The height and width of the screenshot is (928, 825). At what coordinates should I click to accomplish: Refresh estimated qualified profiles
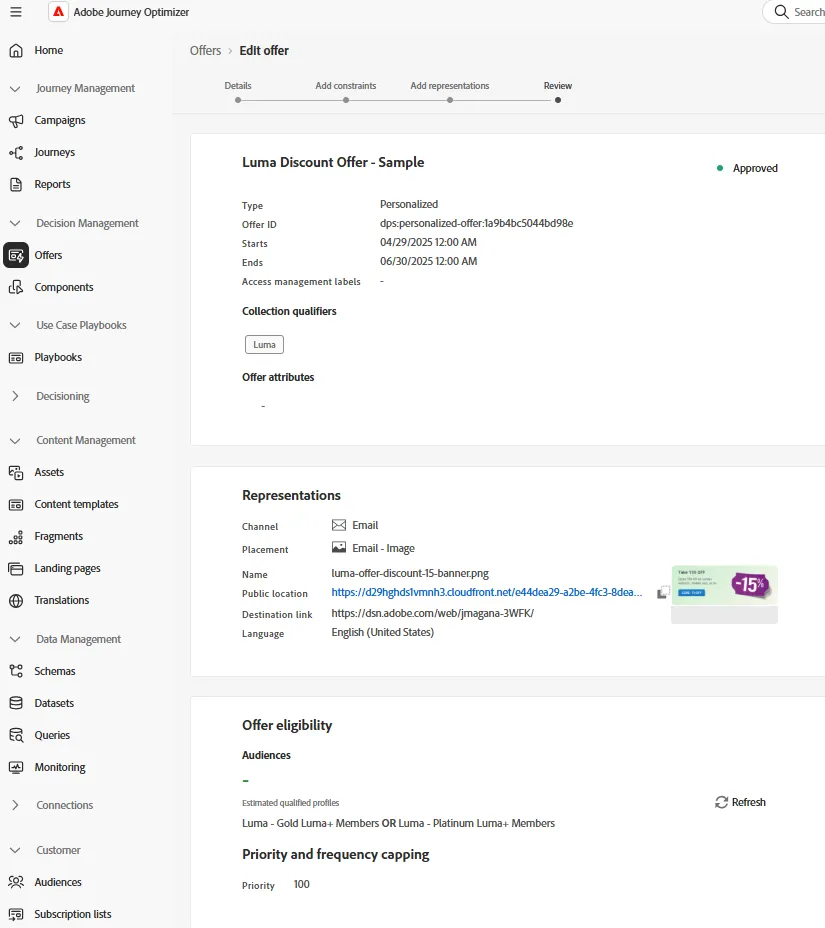740,802
